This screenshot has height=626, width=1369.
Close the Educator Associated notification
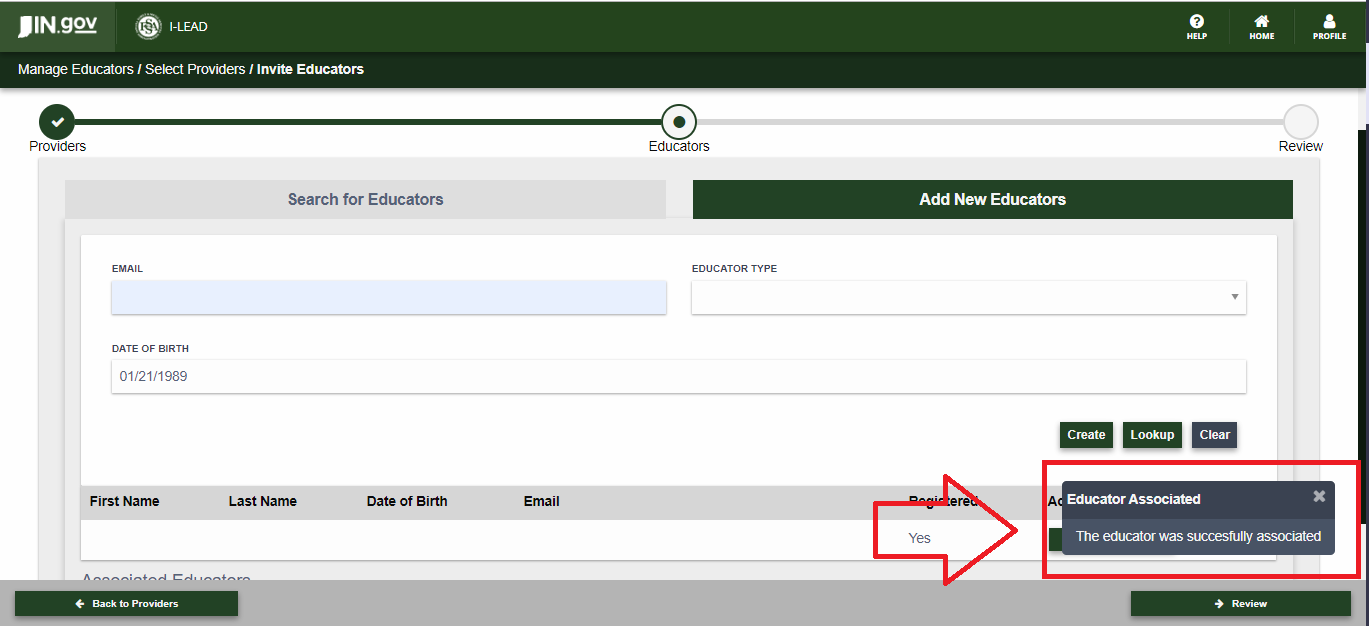pos(1319,497)
